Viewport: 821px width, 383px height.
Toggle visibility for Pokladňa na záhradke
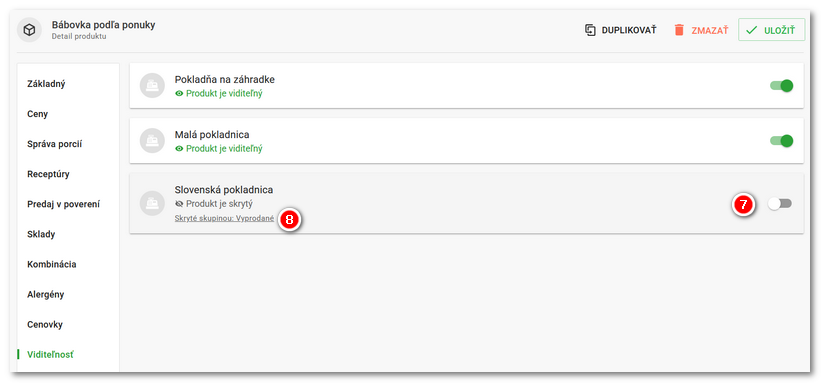pyautogui.click(x=781, y=86)
